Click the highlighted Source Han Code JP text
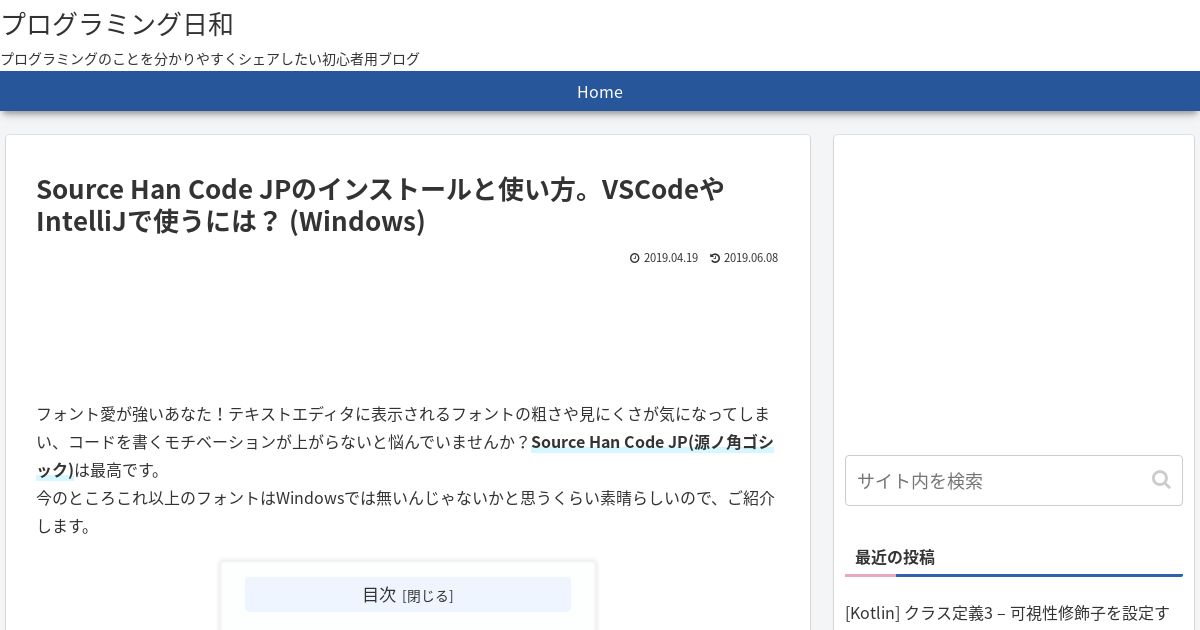 [652, 442]
